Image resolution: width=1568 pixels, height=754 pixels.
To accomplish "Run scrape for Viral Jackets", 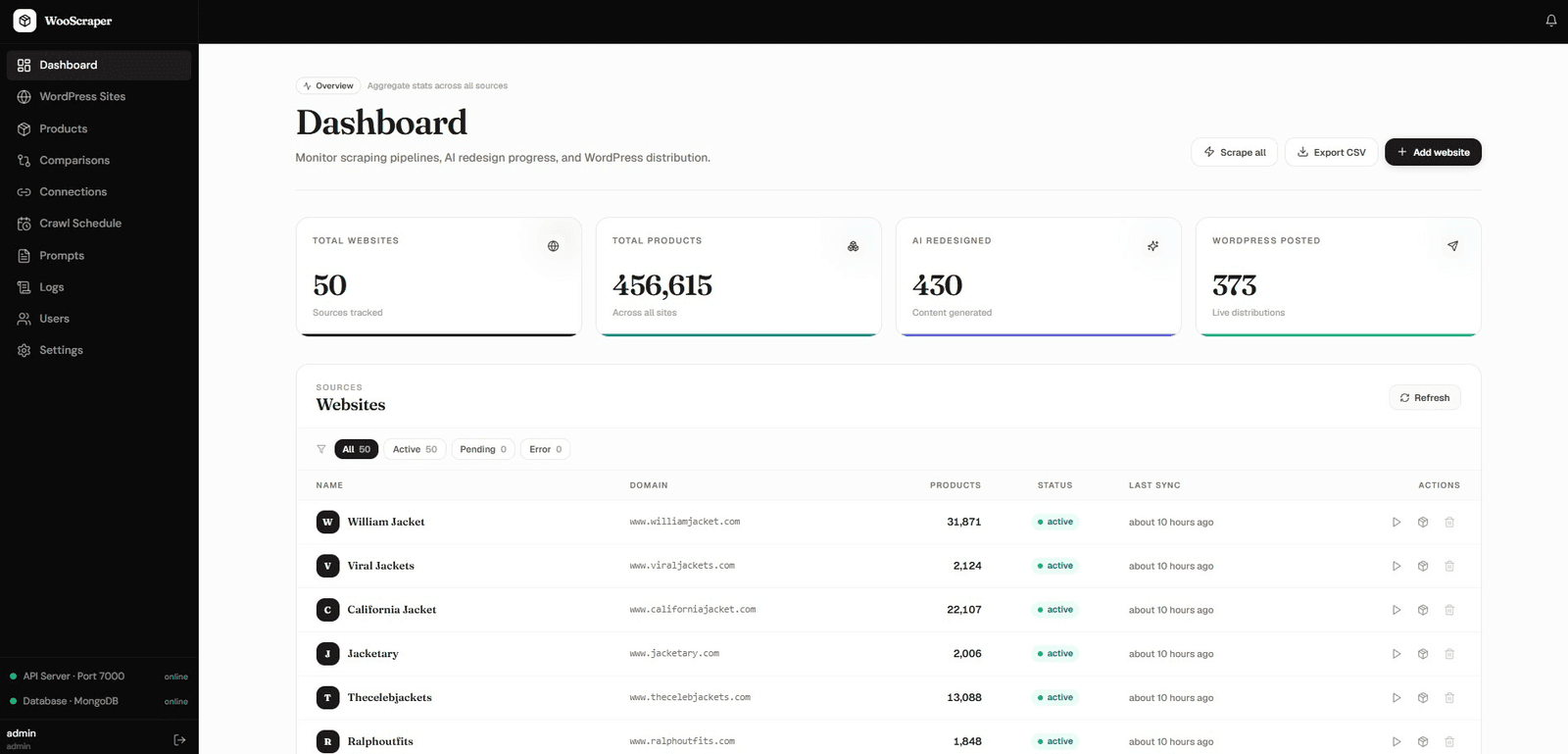I will (1396, 566).
